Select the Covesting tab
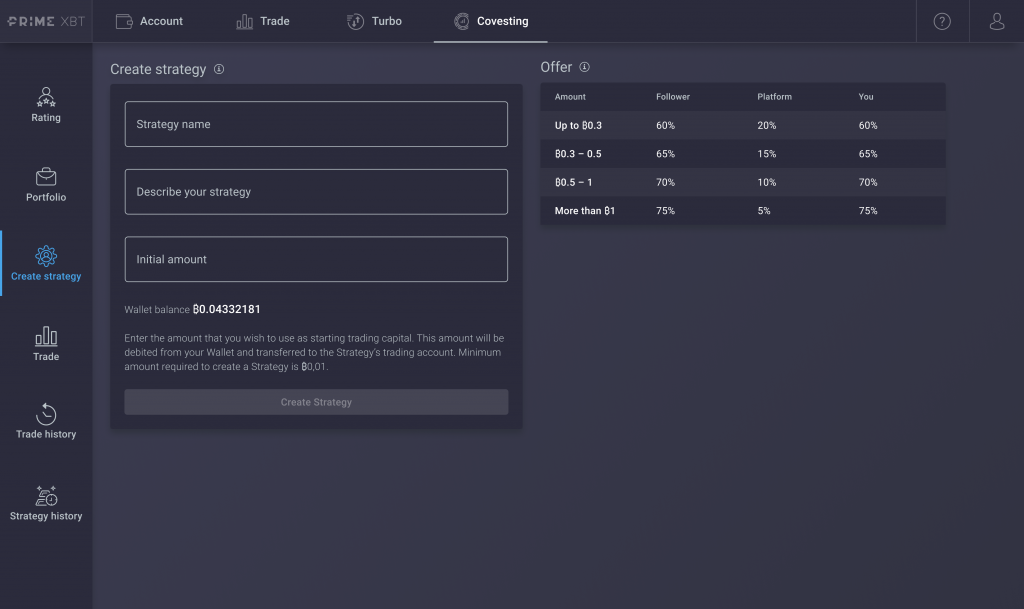The height and width of the screenshot is (609, 1024). (491, 20)
